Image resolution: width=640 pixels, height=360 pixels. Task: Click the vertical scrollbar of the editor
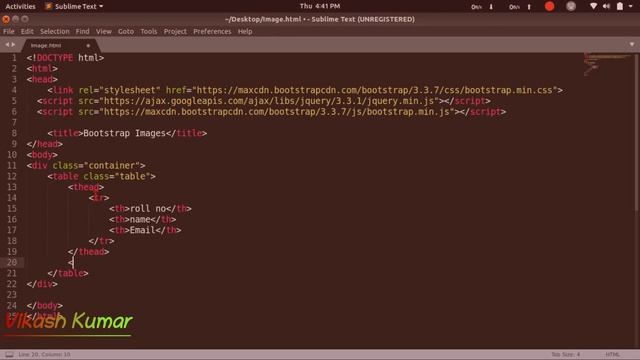637,133
